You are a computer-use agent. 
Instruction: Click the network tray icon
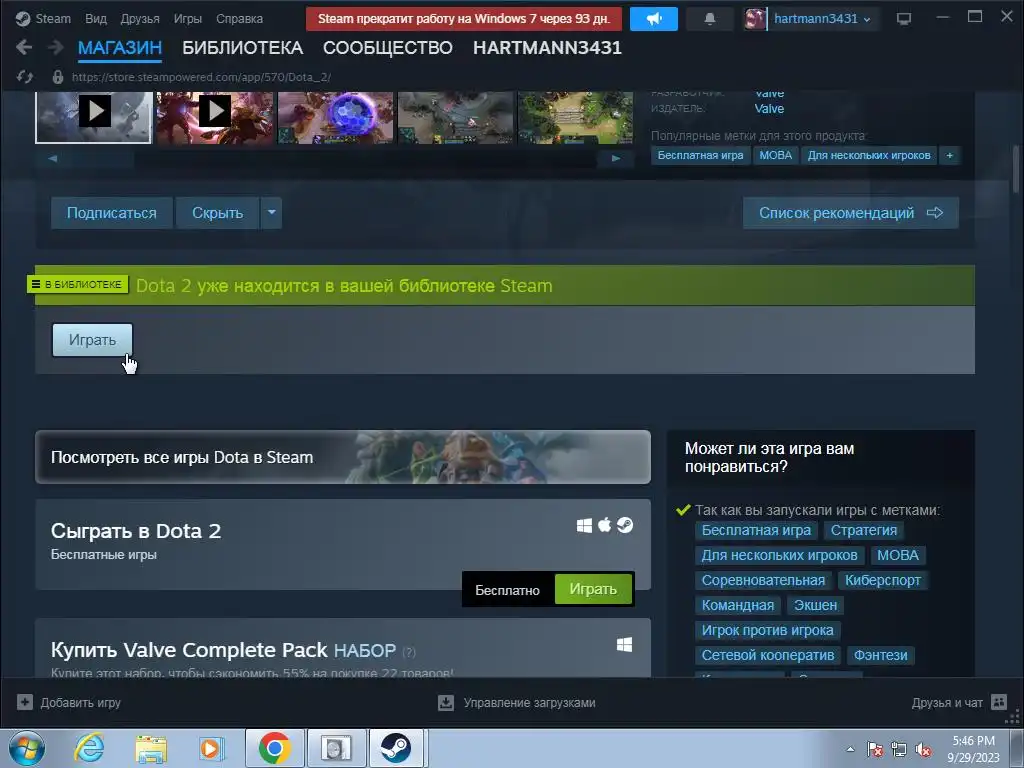pyautogui.click(x=899, y=750)
